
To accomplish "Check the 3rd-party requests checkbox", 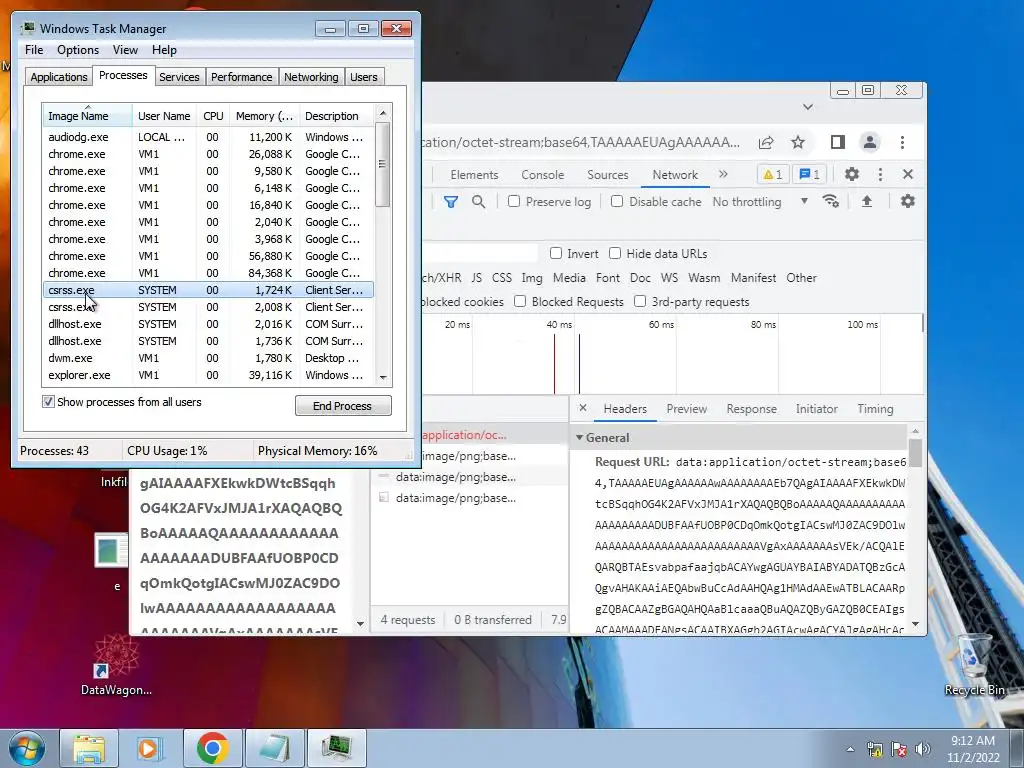I will coord(640,301).
